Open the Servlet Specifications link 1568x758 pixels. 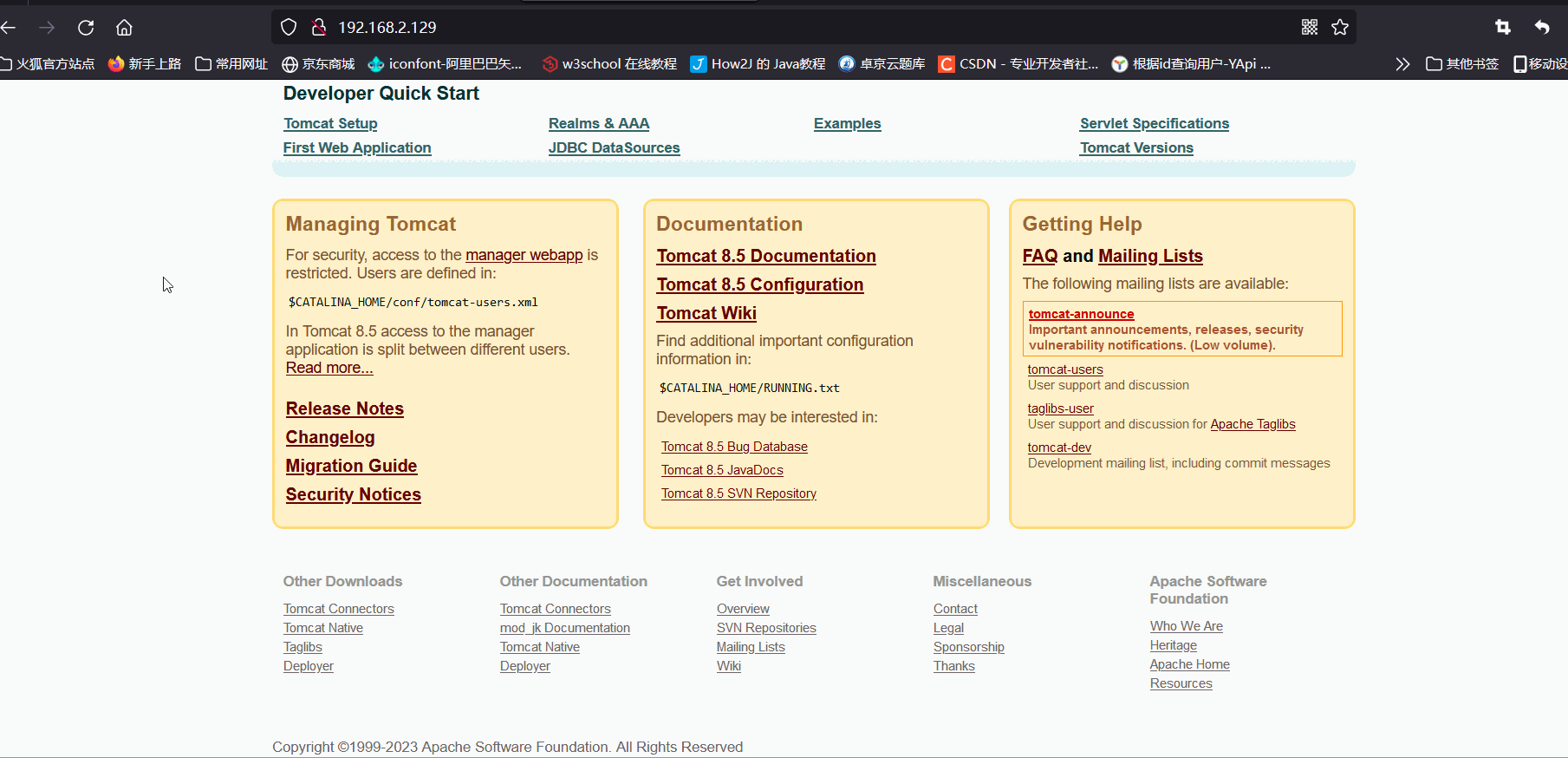coord(1155,124)
